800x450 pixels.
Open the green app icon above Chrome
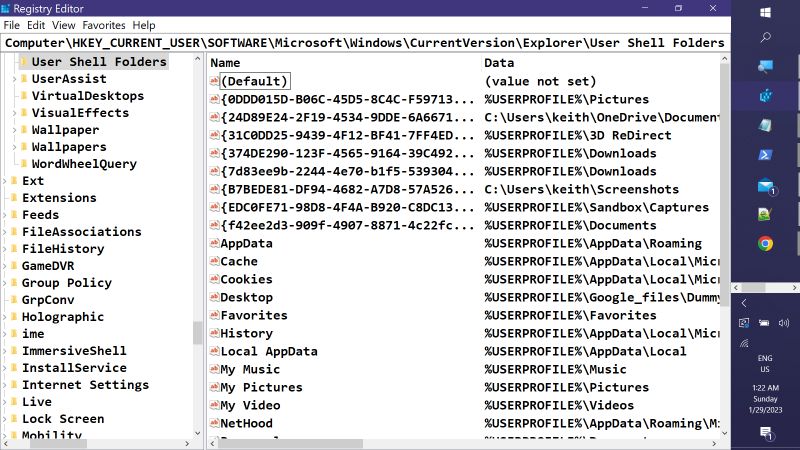pos(765,214)
